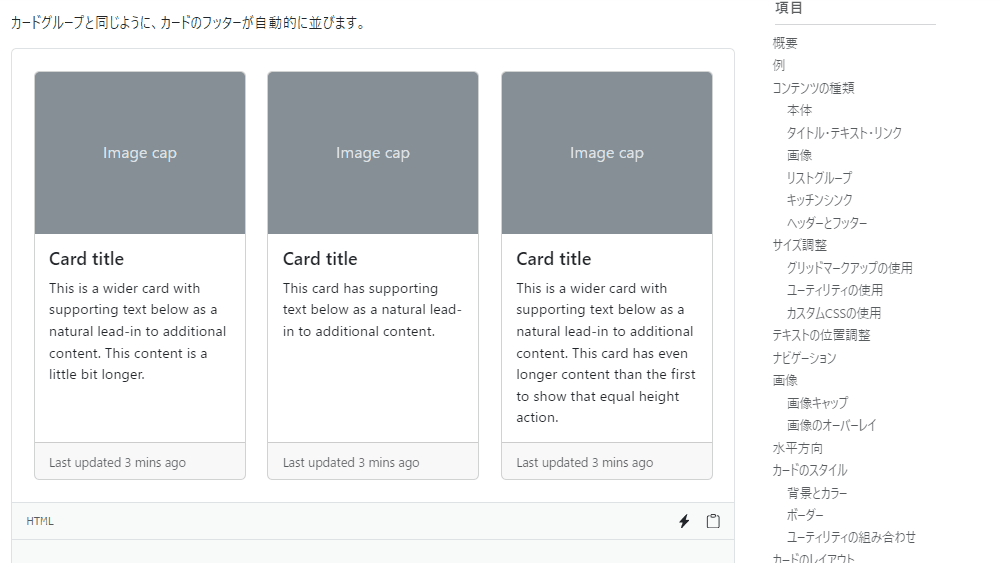Select the 本体 sidebar link

tap(799, 110)
